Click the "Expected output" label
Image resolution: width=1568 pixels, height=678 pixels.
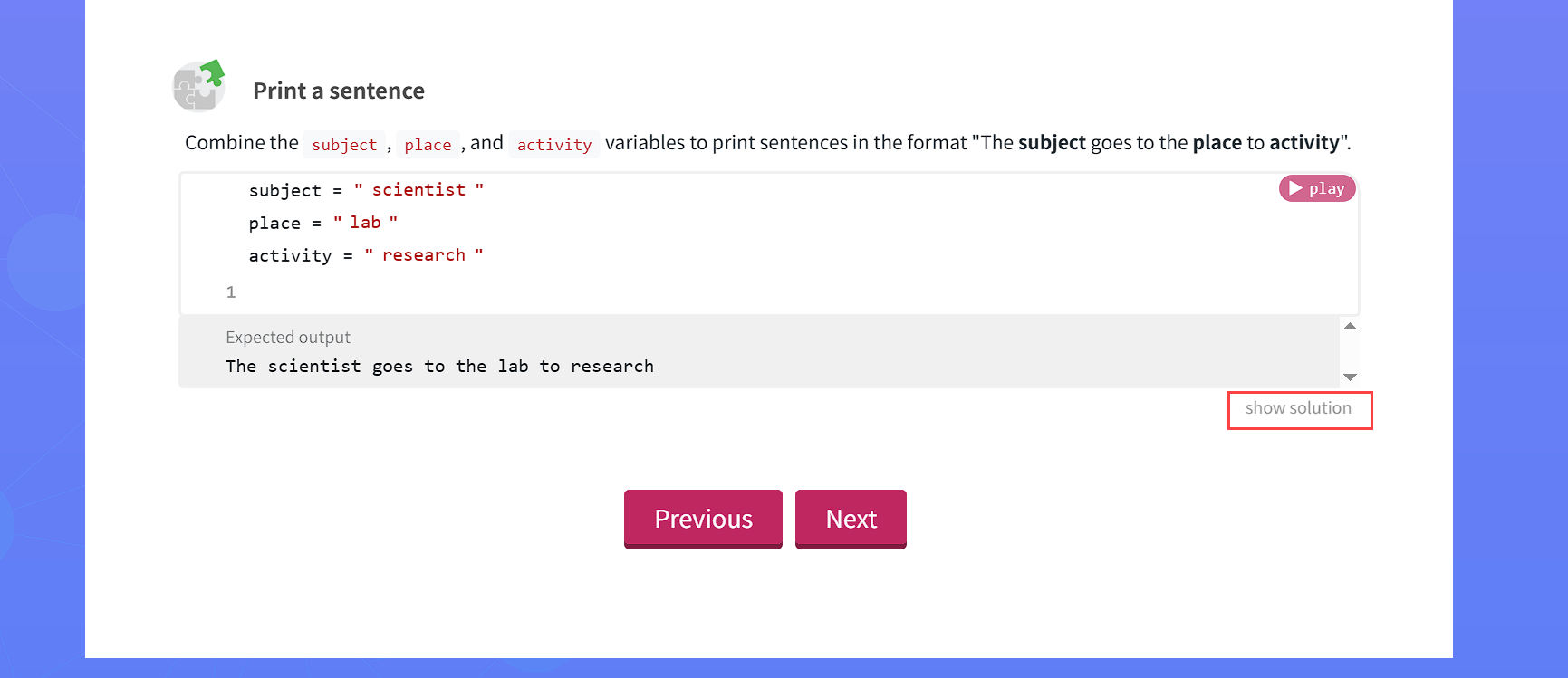point(288,338)
